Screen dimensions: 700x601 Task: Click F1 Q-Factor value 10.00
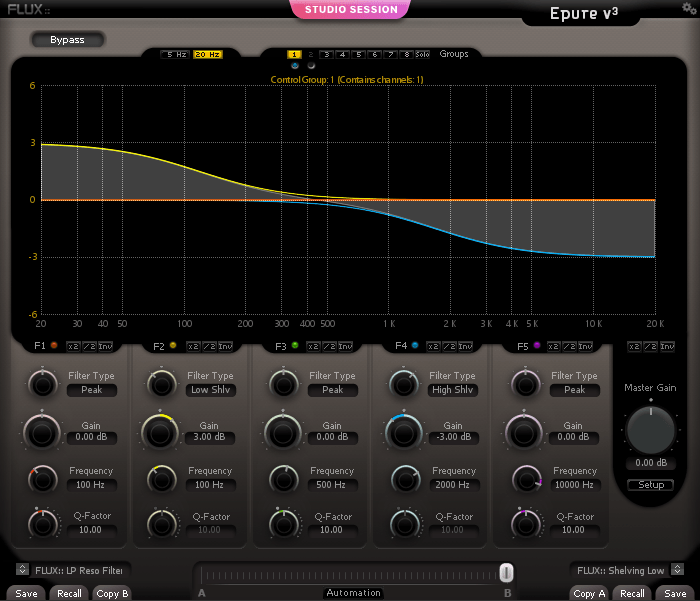91,530
